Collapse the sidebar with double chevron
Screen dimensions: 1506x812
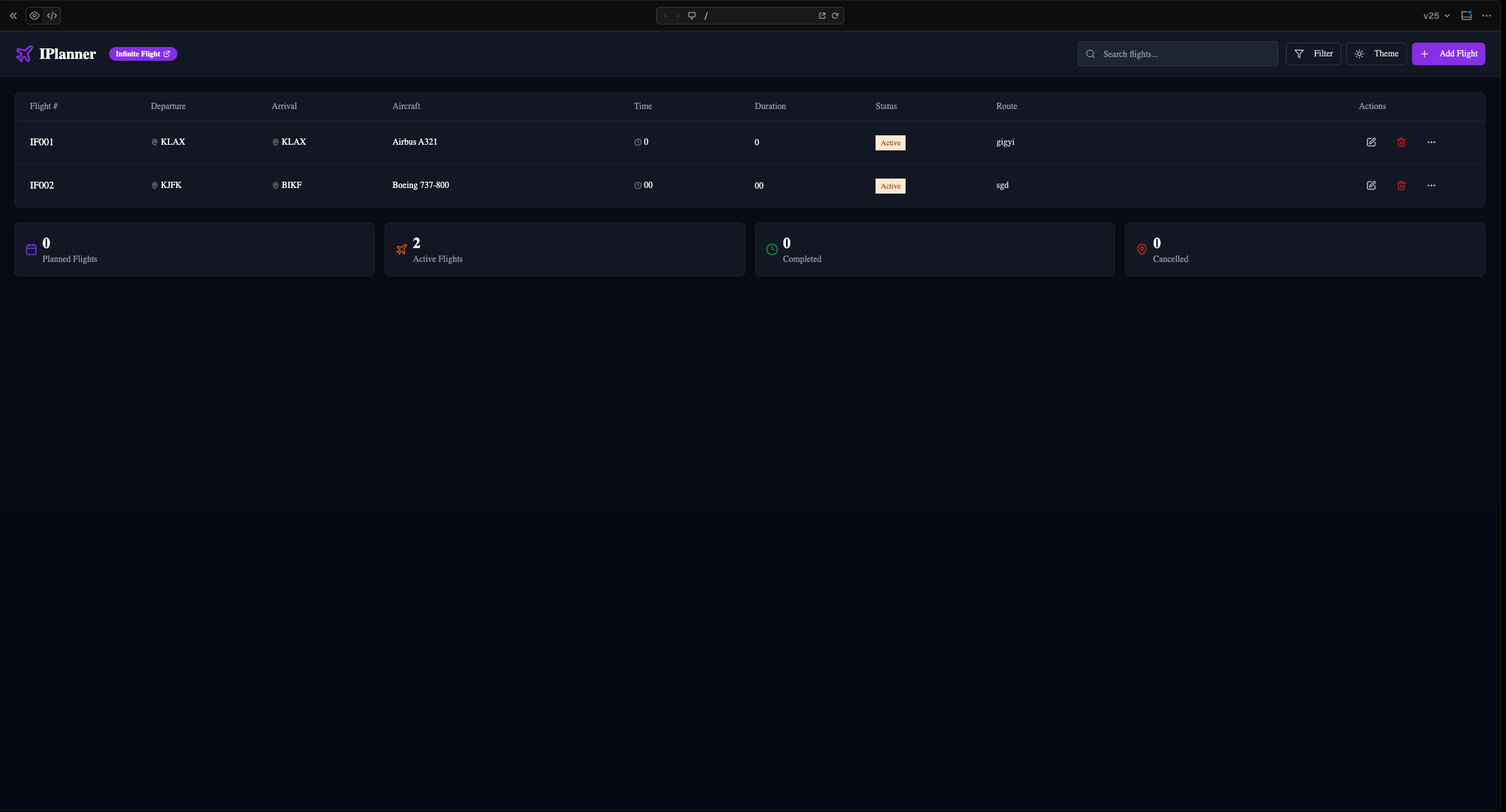[x=13, y=16]
